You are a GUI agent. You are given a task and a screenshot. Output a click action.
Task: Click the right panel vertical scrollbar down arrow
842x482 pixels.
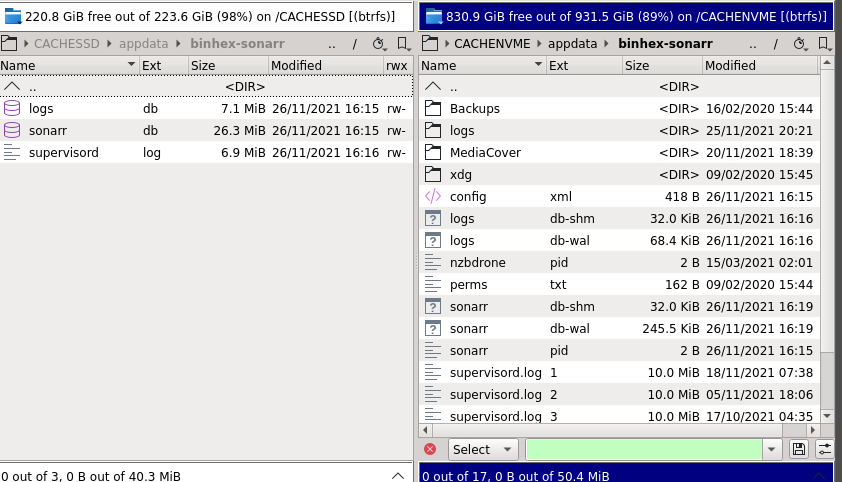(x=827, y=416)
